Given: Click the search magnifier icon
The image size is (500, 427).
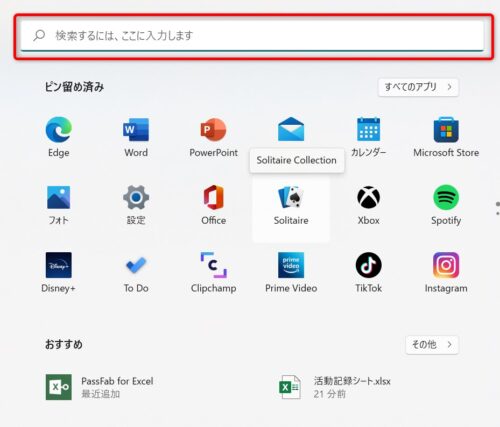Looking at the screenshot, I should (x=39, y=35).
